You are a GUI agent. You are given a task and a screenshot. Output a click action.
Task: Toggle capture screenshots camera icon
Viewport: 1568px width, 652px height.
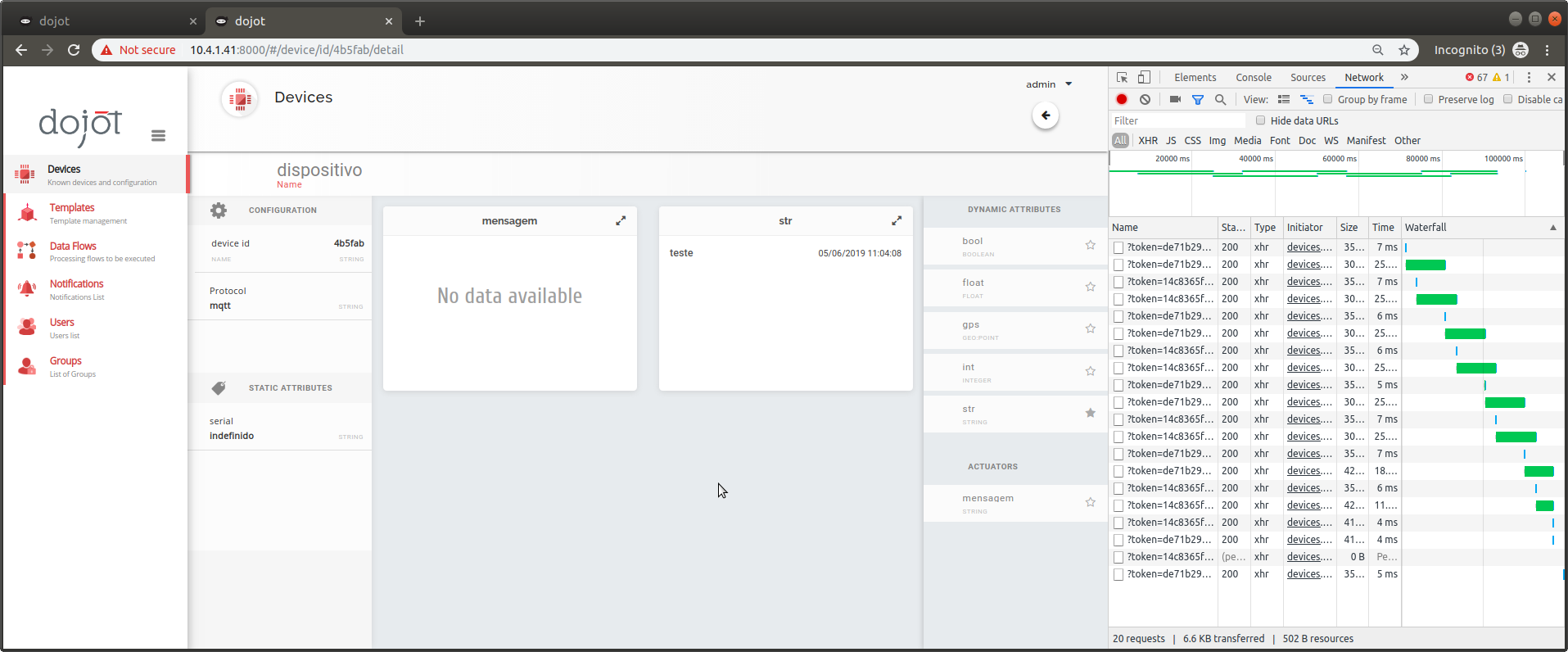pos(1175,99)
